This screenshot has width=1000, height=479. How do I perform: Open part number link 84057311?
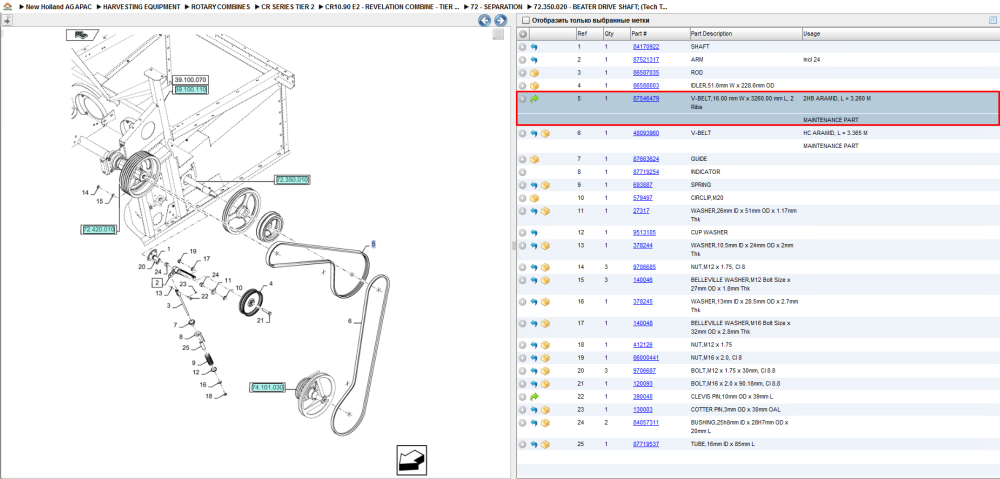645,422
